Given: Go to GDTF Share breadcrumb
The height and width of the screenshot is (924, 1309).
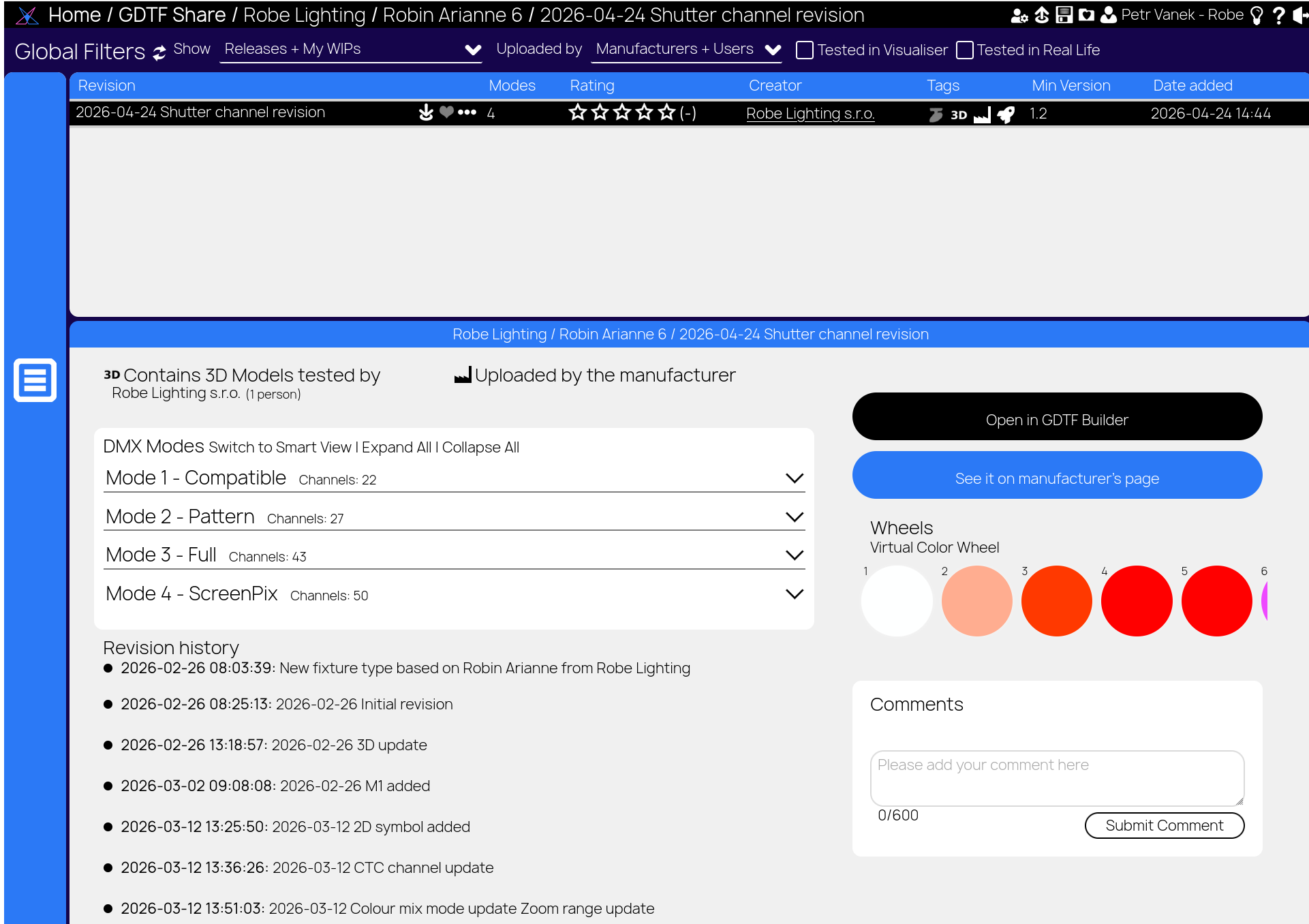Looking at the screenshot, I should coord(172,15).
